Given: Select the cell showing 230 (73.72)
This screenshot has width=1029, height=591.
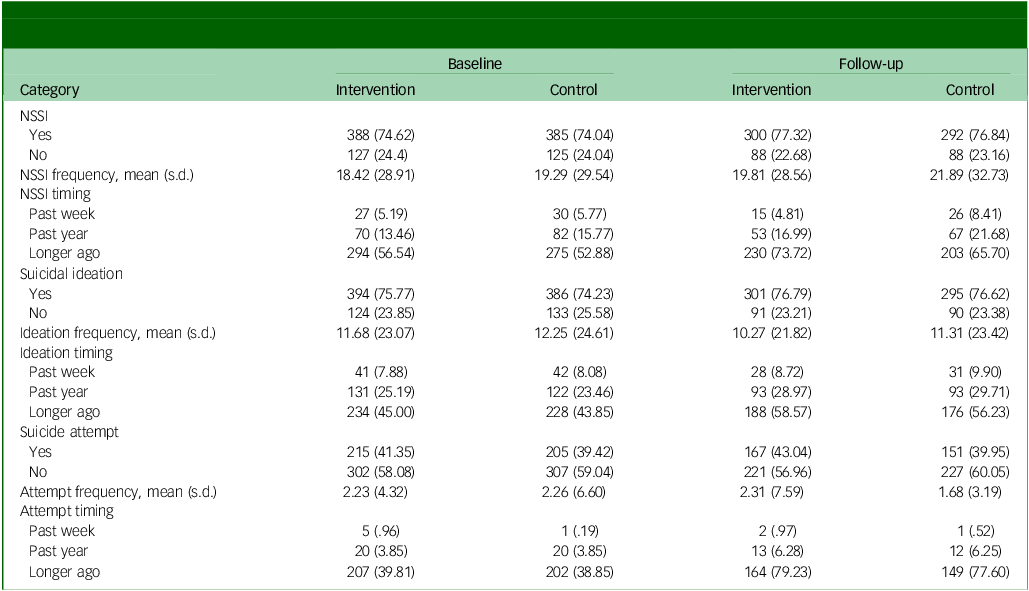Looking at the screenshot, I should pos(771,254).
